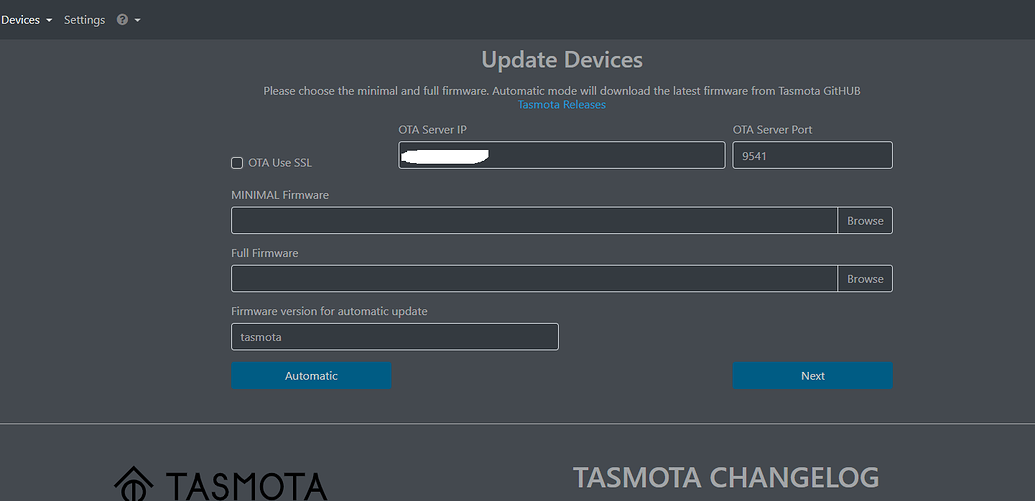Enable the OTA Use SSL checkbox
This screenshot has width=1035, height=501.
(237, 163)
